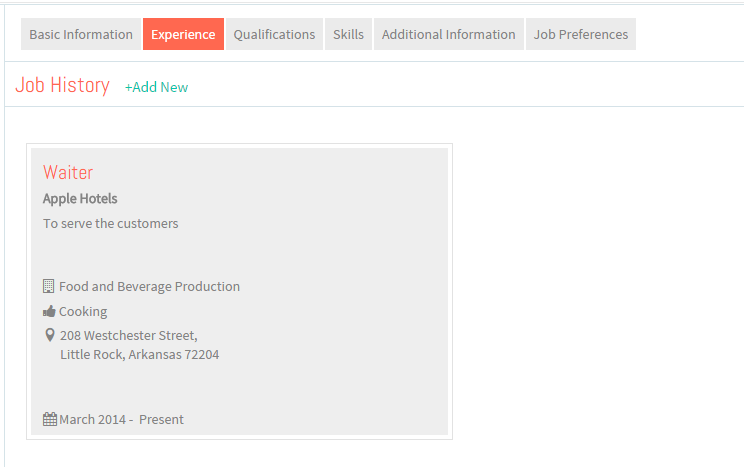Open the Additional Information tab
The image size is (744, 467).
[x=449, y=34]
